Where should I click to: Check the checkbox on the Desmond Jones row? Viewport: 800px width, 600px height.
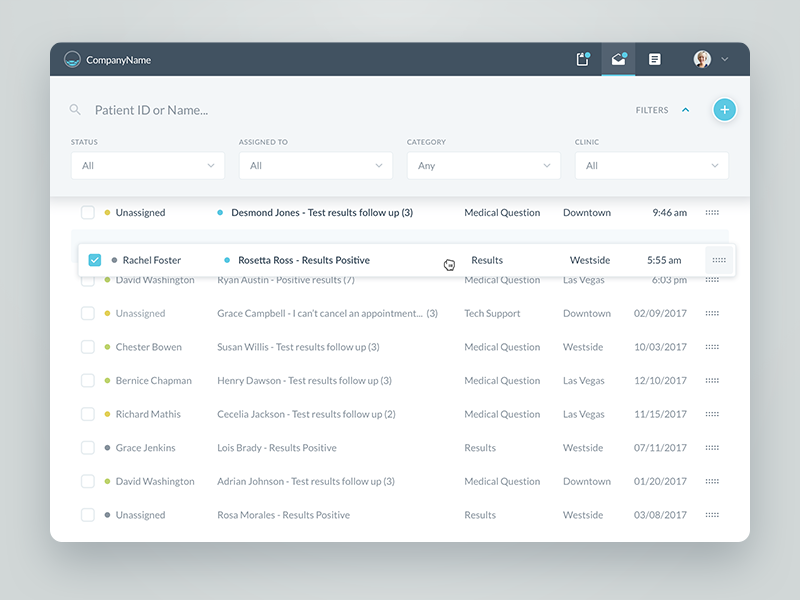(x=88, y=212)
